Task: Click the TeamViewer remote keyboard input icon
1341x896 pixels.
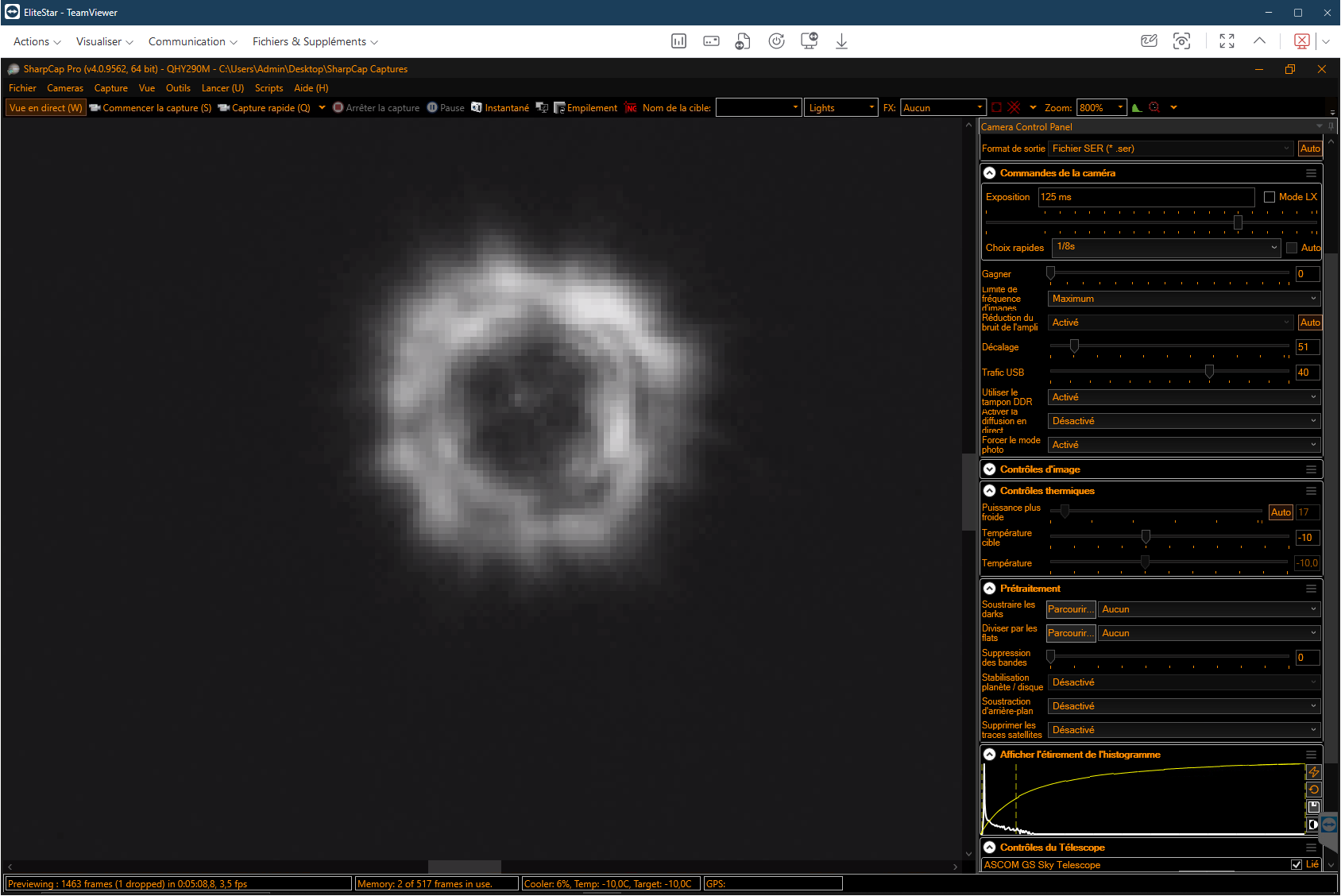Action: coord(711,41)
